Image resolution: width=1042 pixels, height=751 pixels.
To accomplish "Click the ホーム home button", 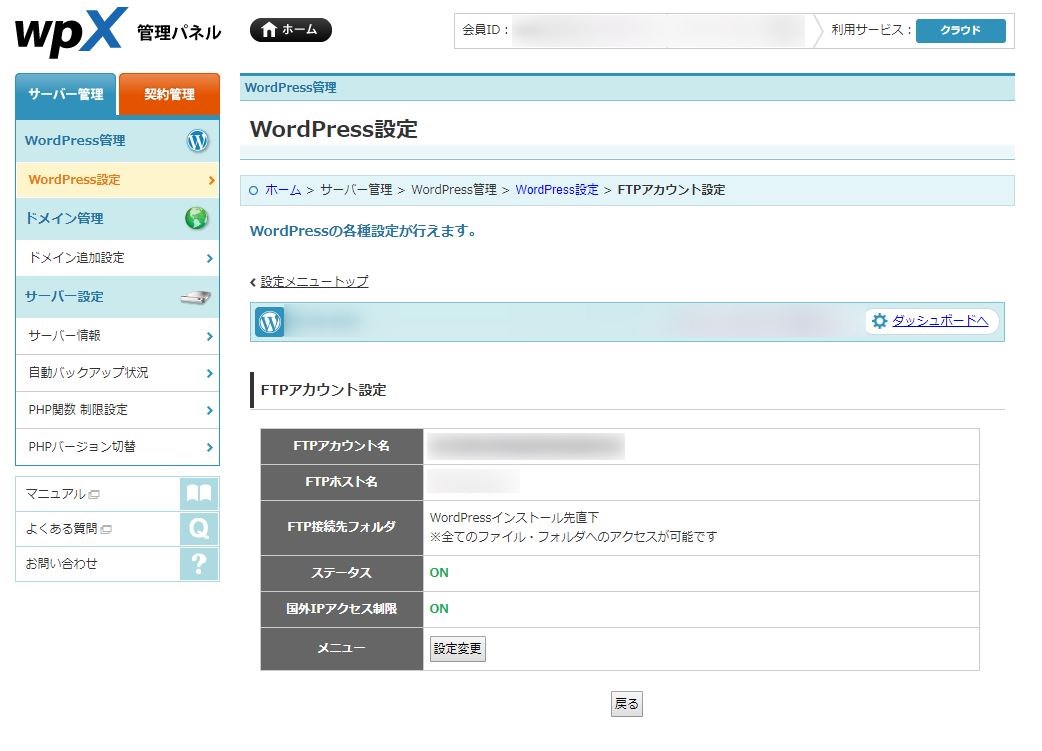I will (290, 30).
